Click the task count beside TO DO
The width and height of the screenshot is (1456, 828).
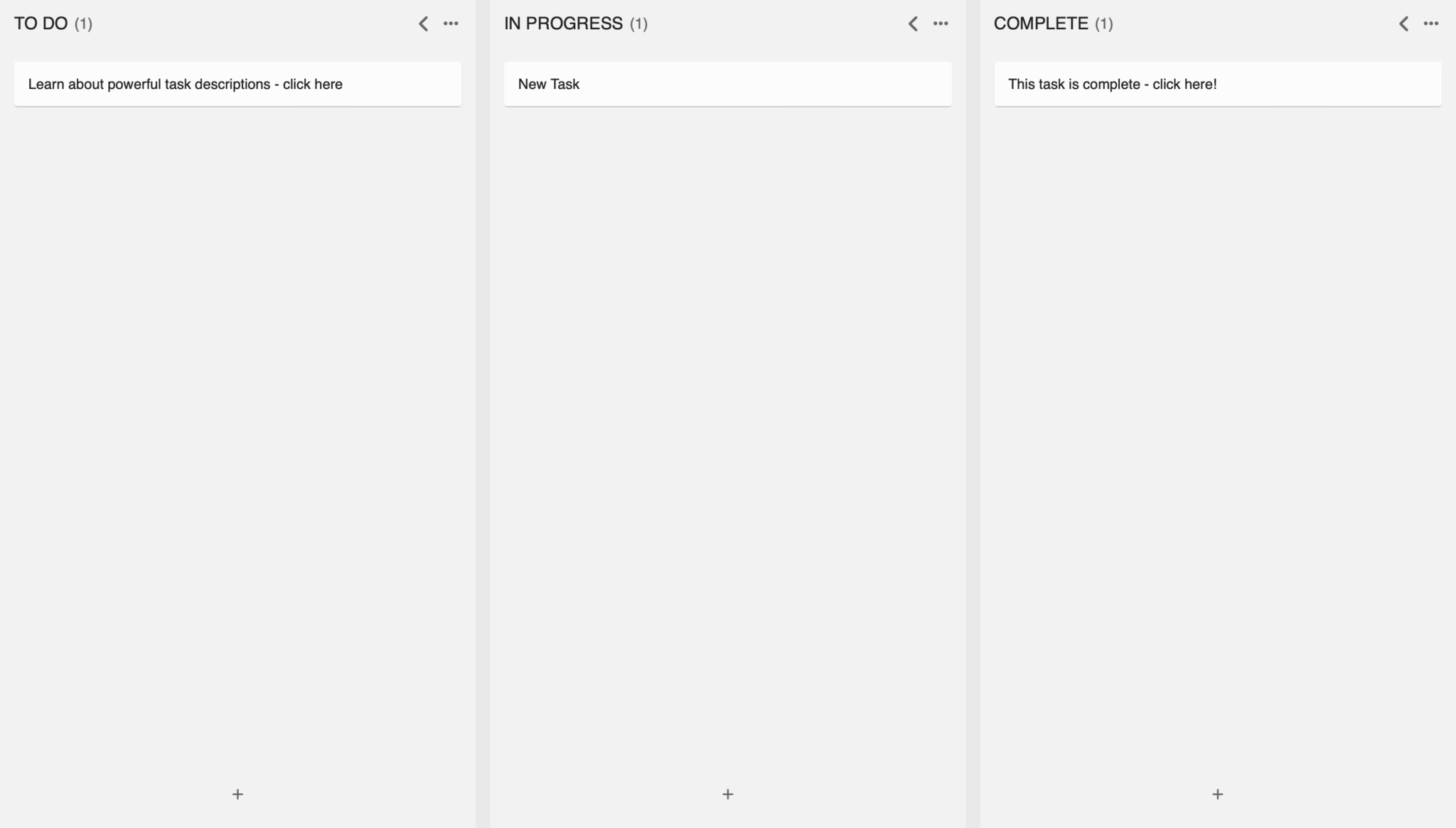pyautogui.click(x=83, y=23)
